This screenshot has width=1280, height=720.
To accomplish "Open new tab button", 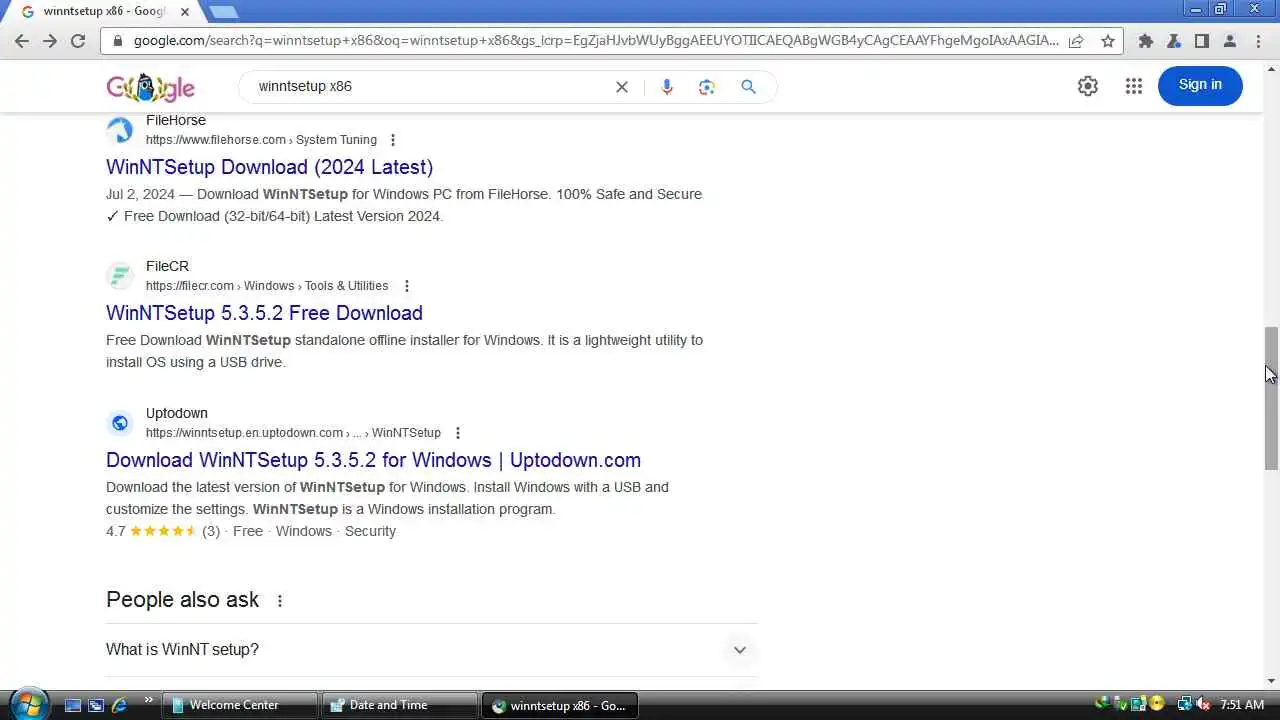I will pos(224,11).
